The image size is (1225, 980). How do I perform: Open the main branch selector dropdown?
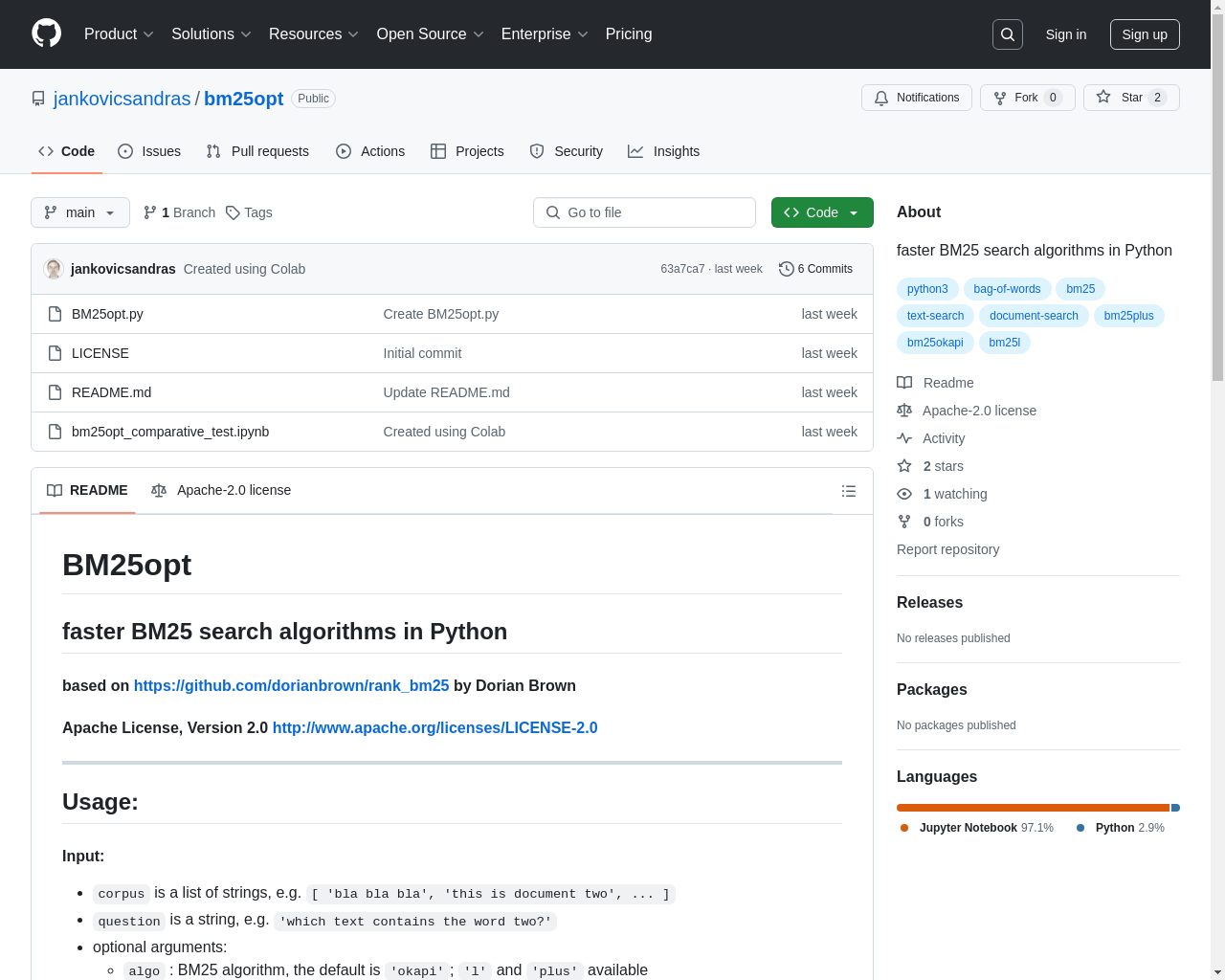pyautogui.click(x=80, y=212)
